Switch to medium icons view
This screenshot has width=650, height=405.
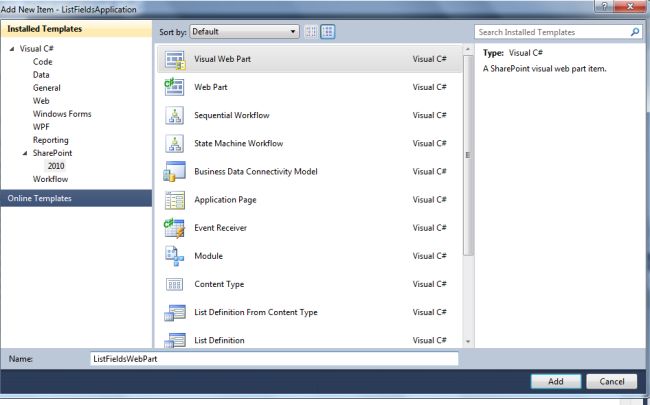point(327,32)
